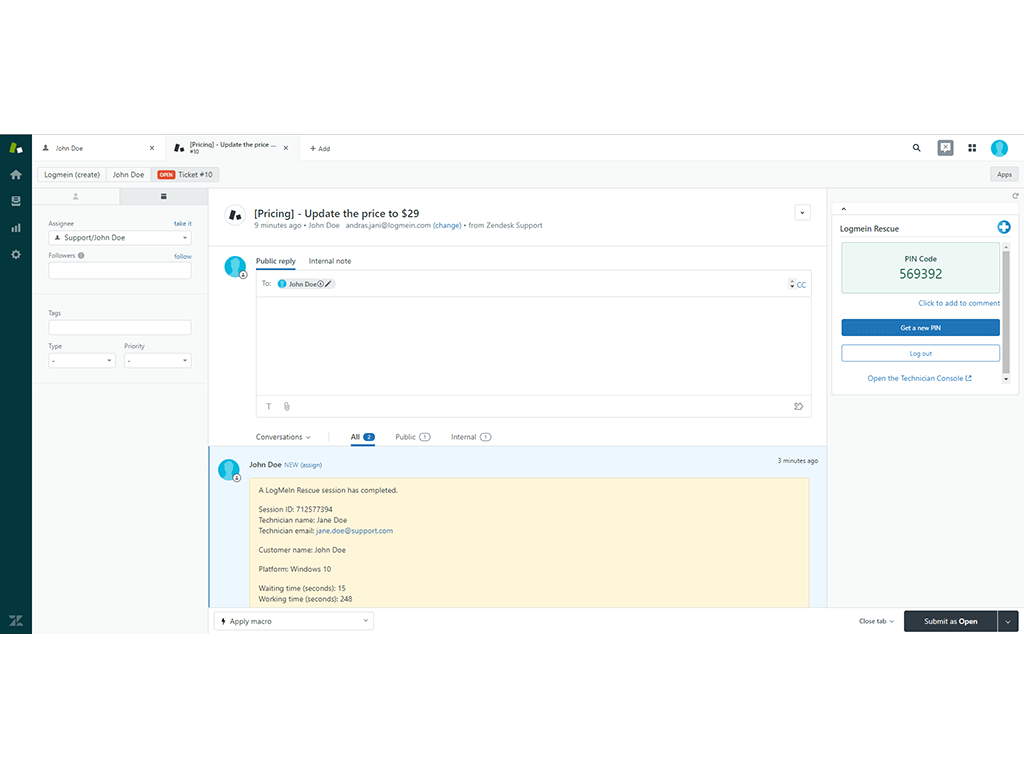
Task: Toggle text formatting with the T icon
Action: pyautogui.click(x=268, y=406)
